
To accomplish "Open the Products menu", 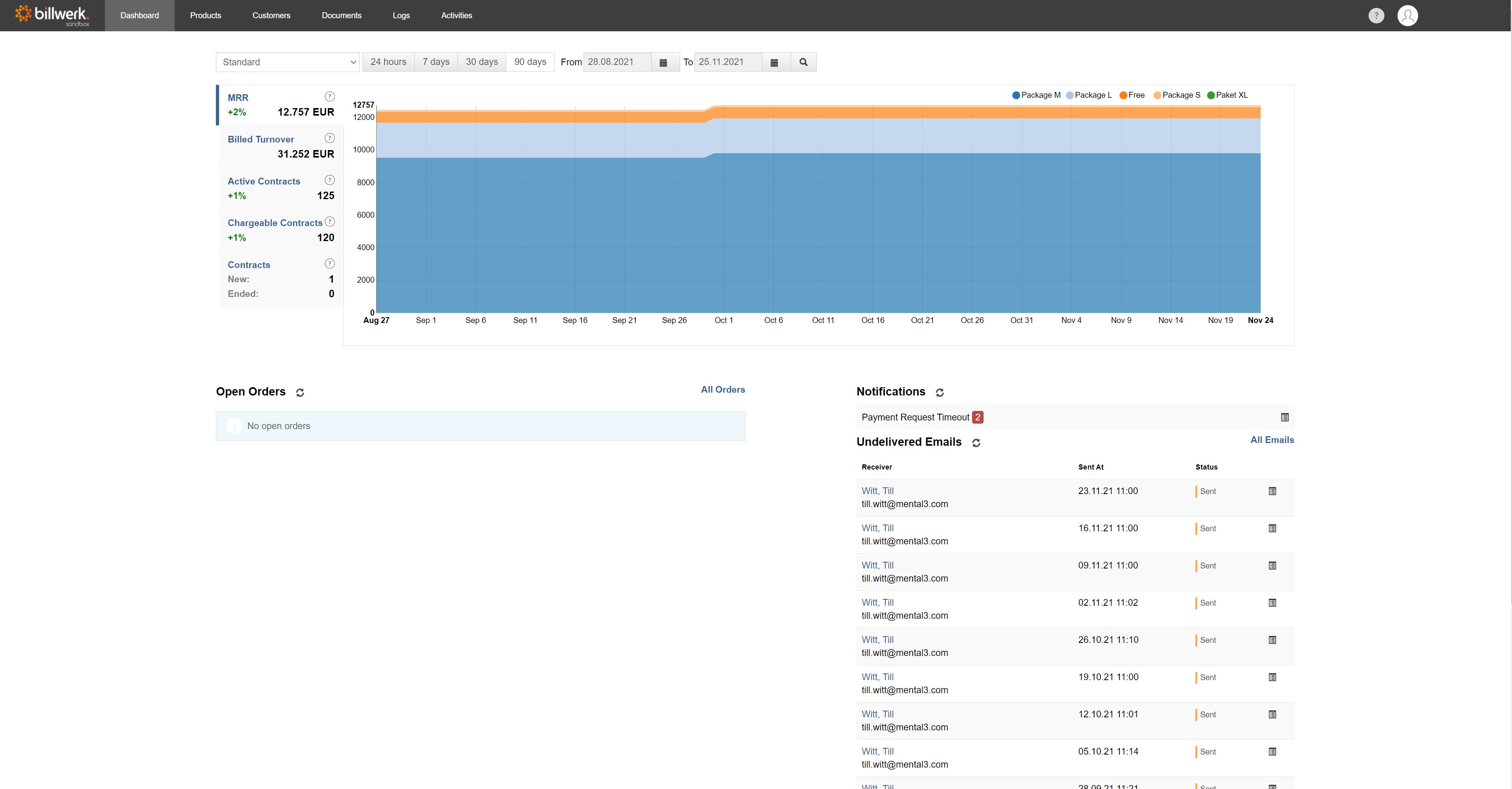I will pos(206,15).
